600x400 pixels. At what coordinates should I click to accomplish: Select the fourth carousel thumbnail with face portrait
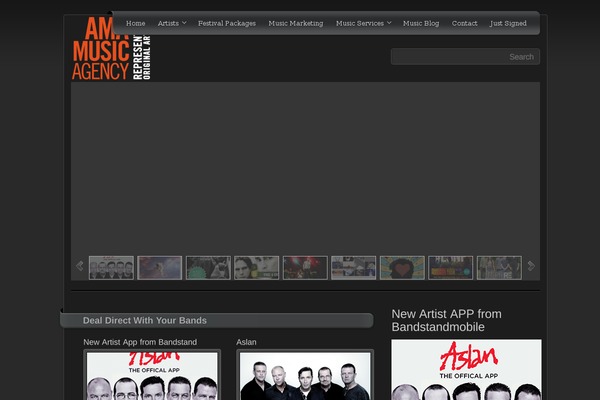pos(256,268)
